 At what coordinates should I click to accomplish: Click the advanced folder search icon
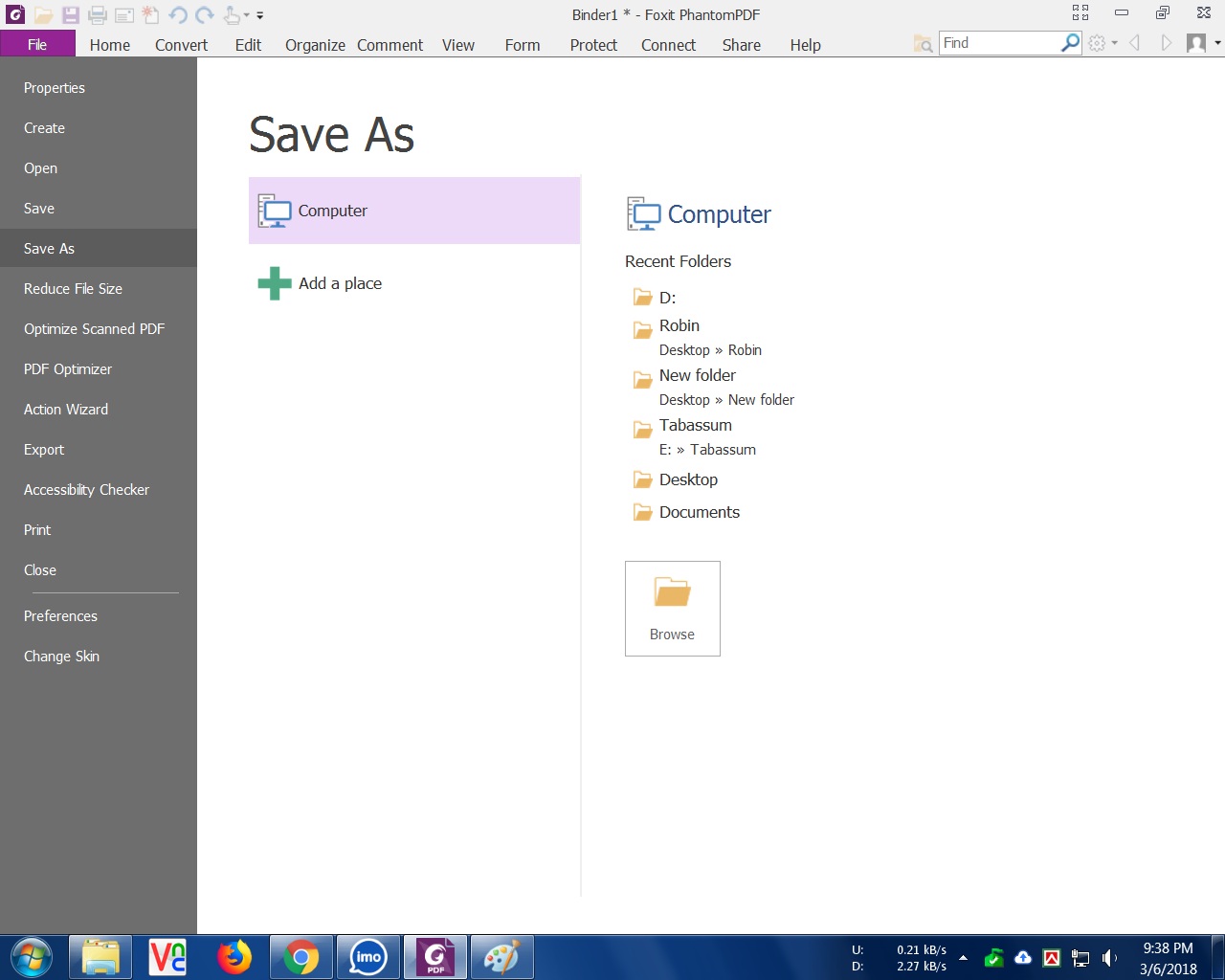tap(923, 44)
